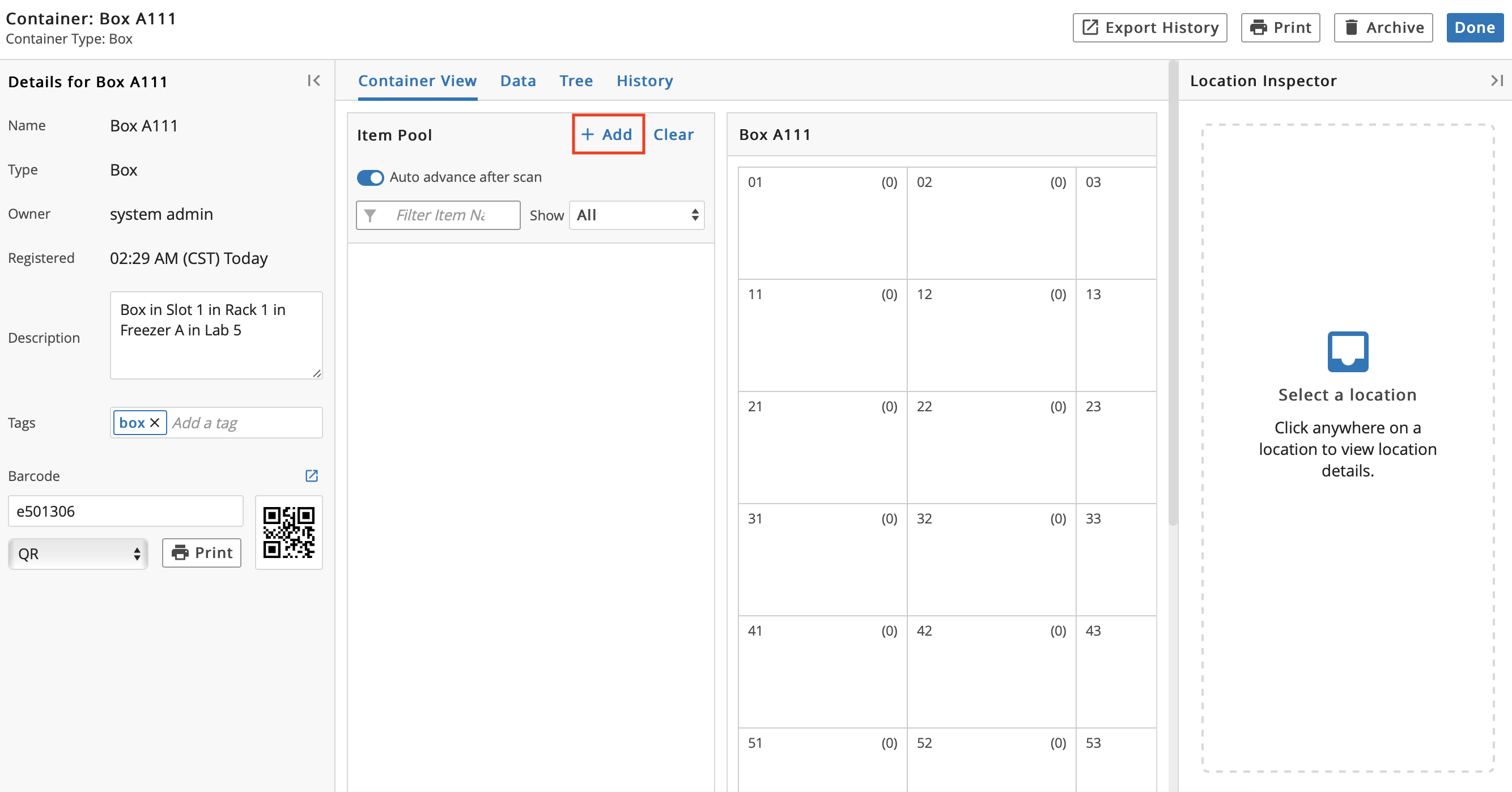Select box slot 23
Screen dimensions: 1512x792
[x=1116, y=447]
